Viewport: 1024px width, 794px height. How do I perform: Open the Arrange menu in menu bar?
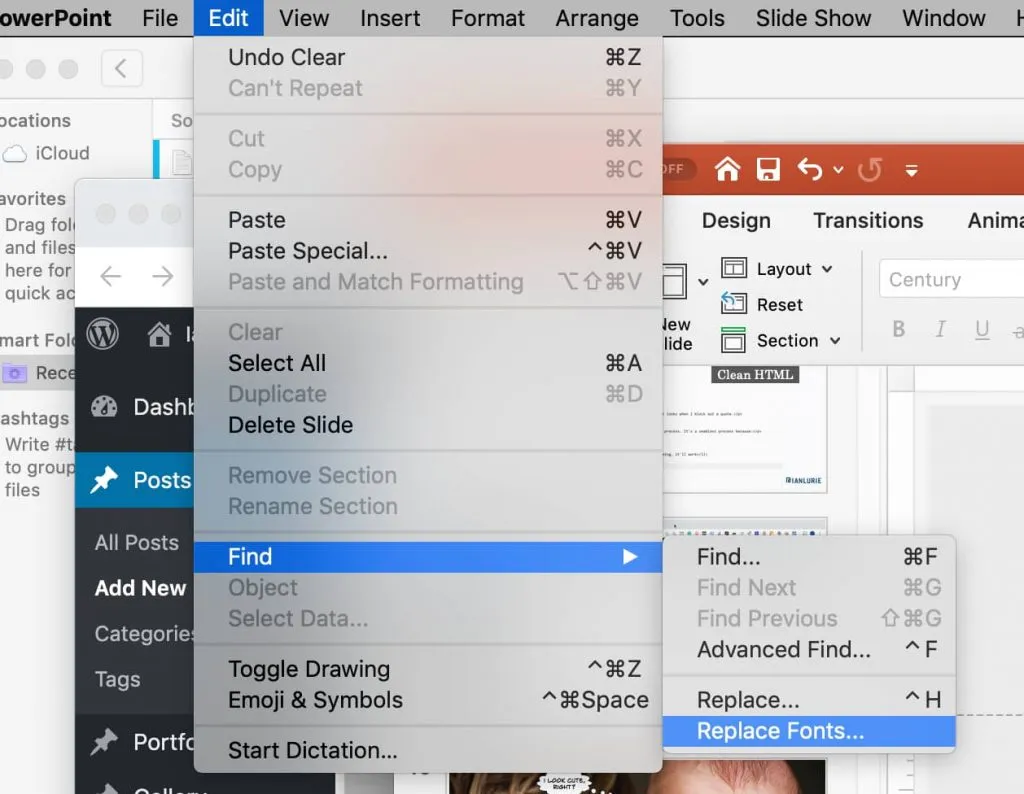(597, 18)
